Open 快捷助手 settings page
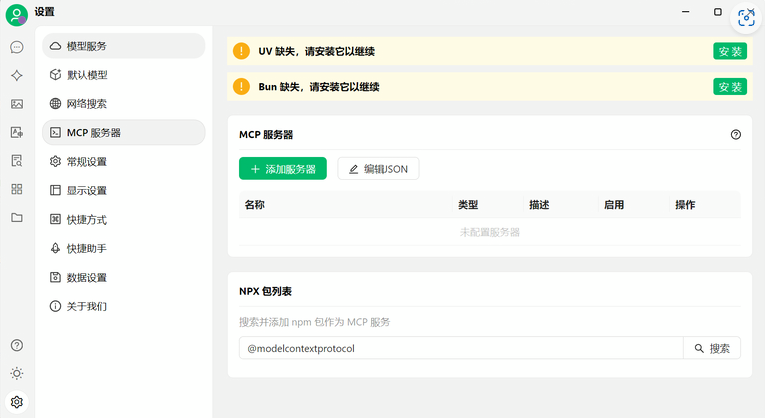Image resolution: width=765 pixels, height=418 pixels. (123, 248)
